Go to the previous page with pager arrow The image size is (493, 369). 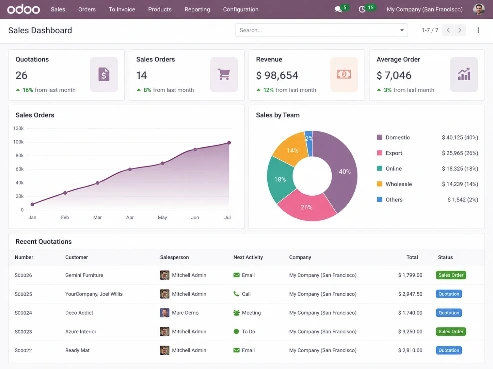pyautogui.click(x=448, y=30)
